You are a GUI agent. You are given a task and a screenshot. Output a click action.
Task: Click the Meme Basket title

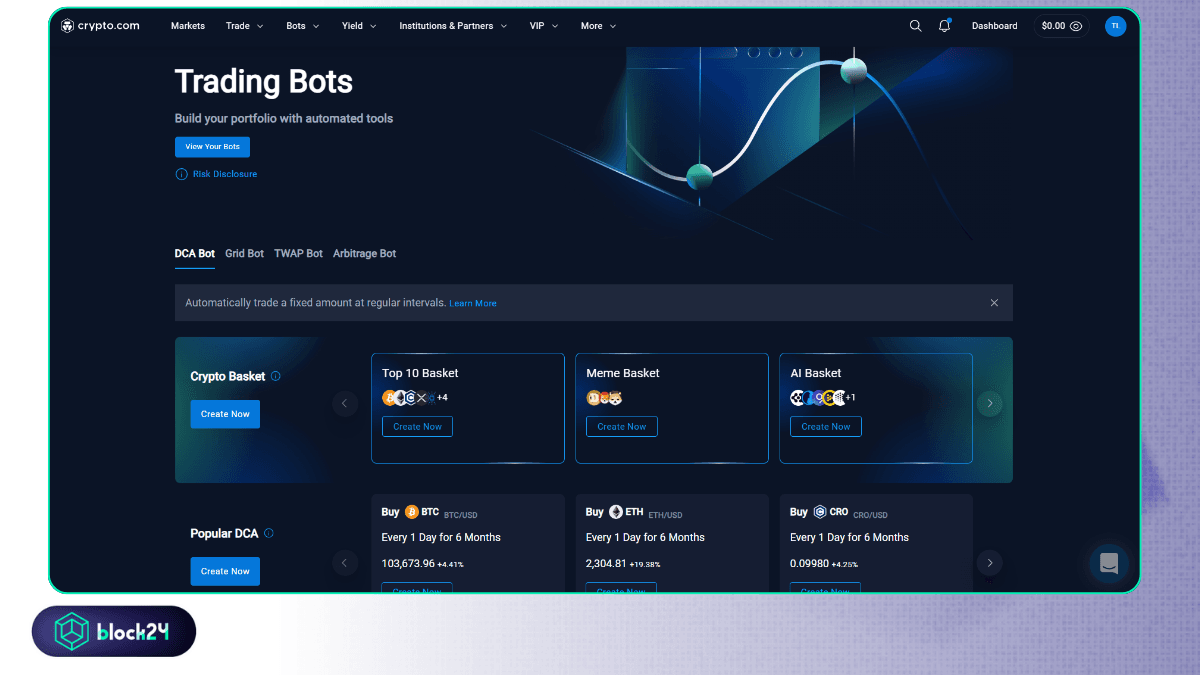point(623,373)
